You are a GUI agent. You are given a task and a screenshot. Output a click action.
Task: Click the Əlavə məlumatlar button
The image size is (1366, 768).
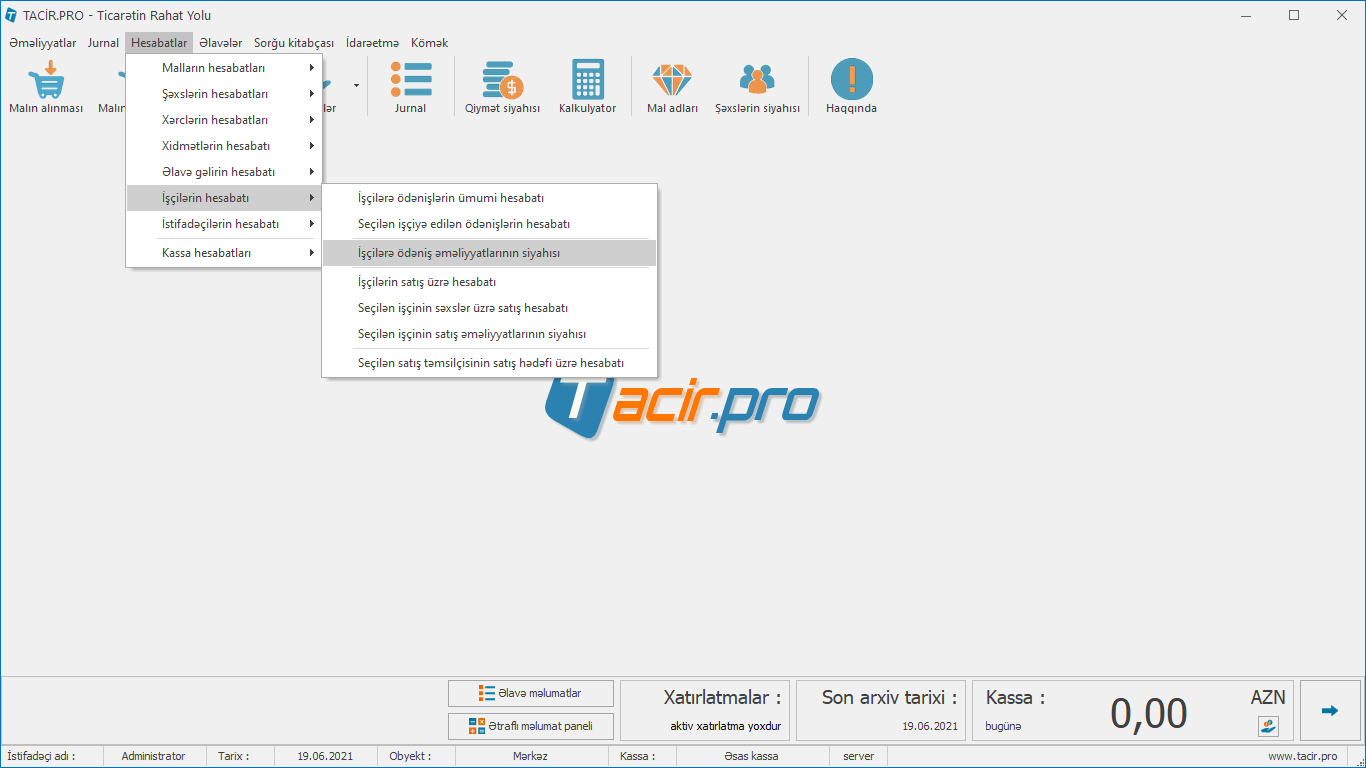pos(530,693)
